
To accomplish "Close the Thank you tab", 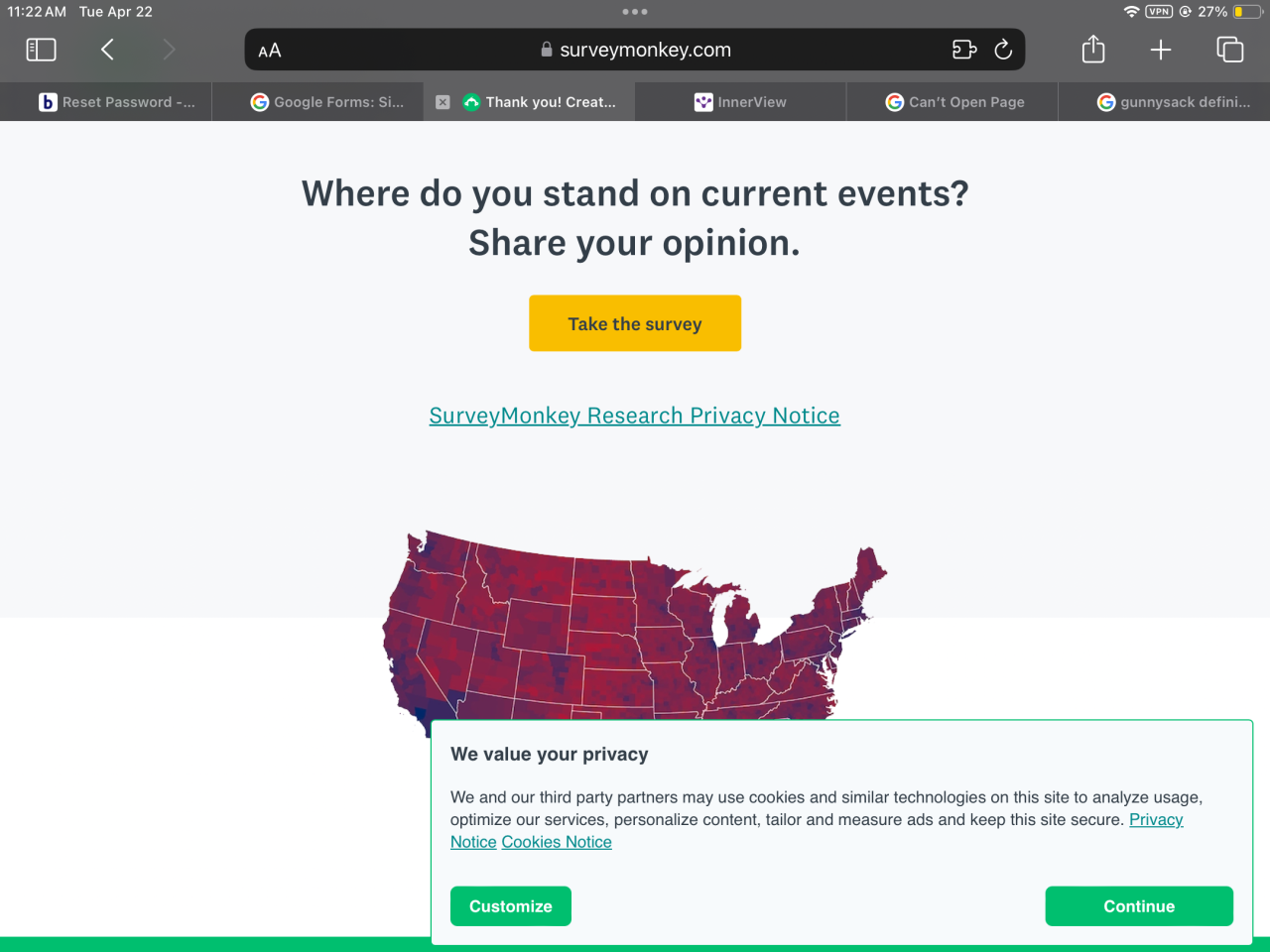I will 443,102.
